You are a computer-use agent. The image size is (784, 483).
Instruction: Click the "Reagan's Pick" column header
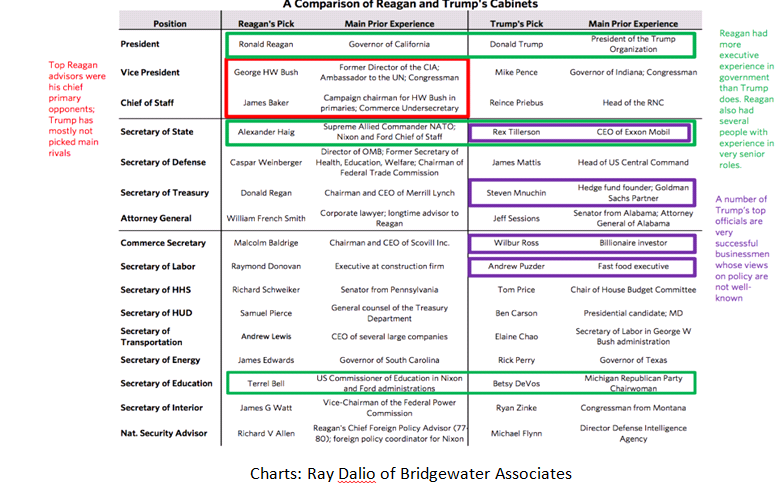(x=266, y=24)
